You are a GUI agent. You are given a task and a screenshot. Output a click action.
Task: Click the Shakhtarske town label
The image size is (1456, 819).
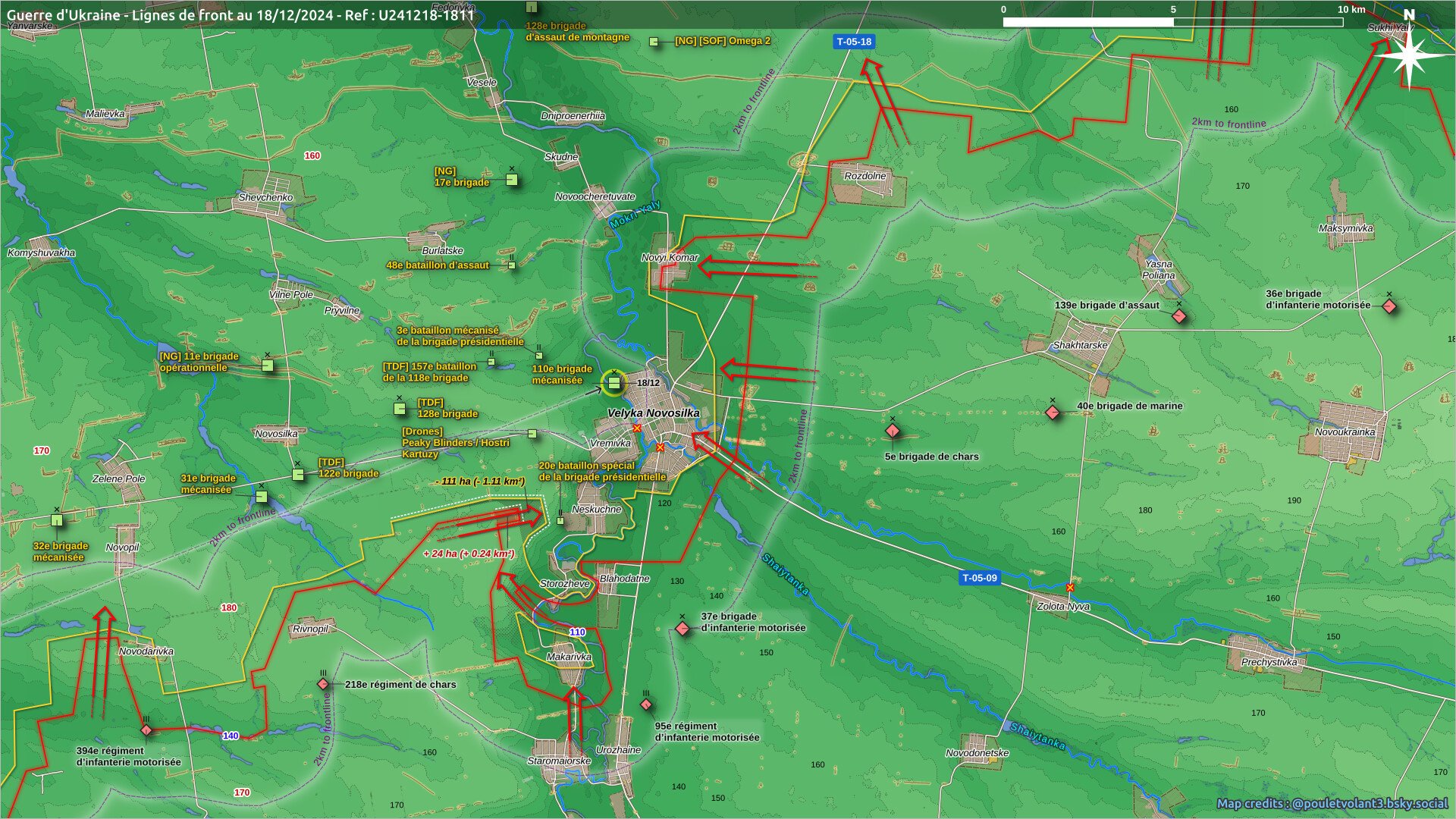(1080, 345)
